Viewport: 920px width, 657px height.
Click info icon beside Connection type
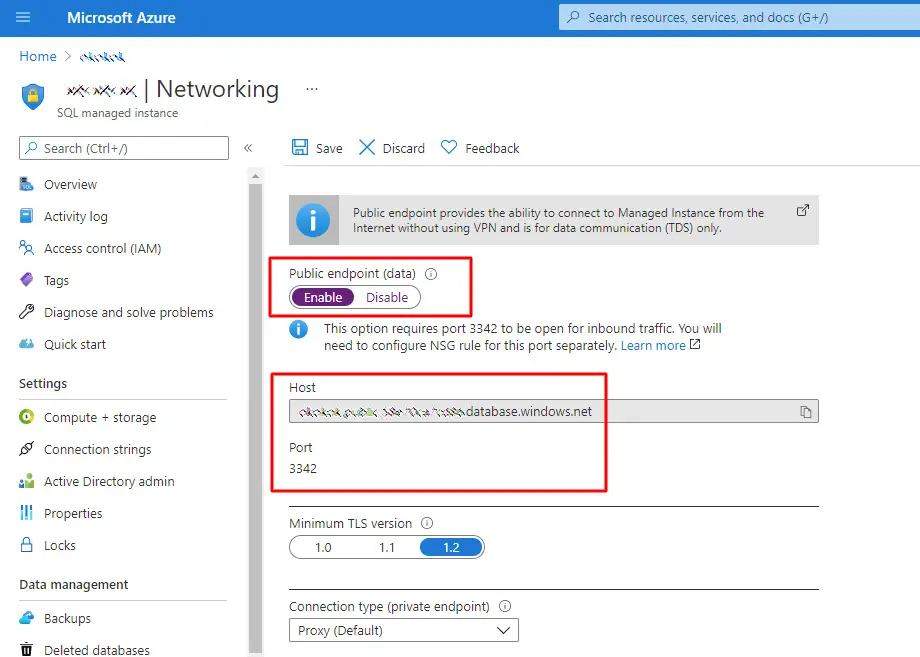tap(505, 607)
